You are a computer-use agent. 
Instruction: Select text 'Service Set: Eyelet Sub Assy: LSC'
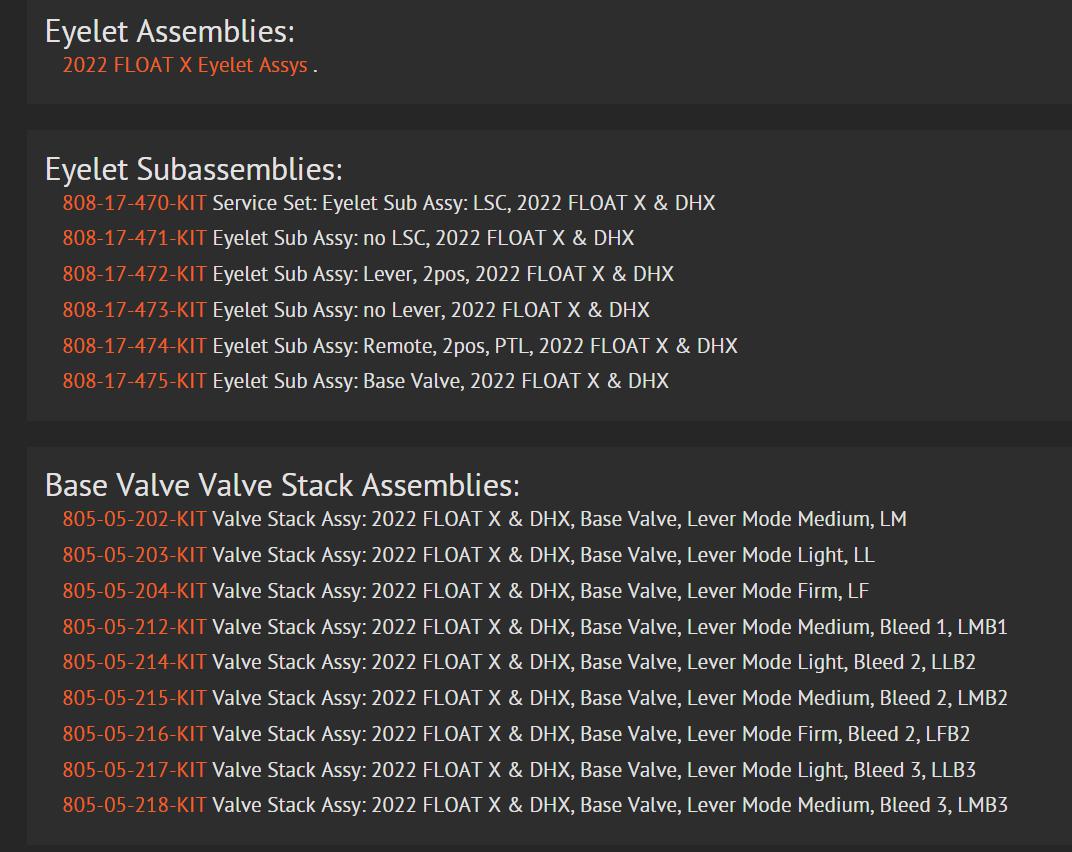[x=360, y=203]
